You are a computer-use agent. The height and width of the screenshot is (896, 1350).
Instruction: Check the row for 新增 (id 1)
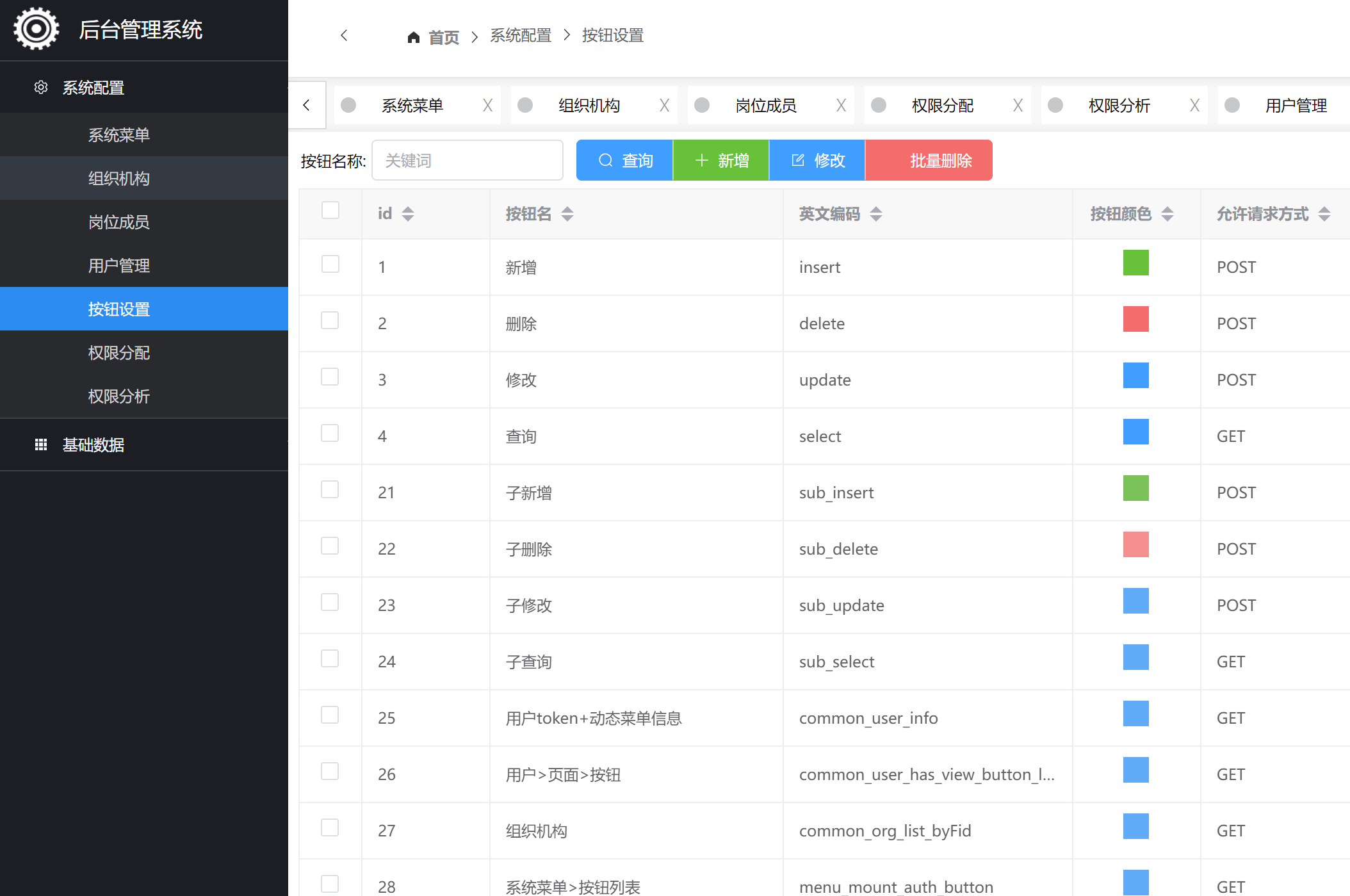(x=330, y=265)
